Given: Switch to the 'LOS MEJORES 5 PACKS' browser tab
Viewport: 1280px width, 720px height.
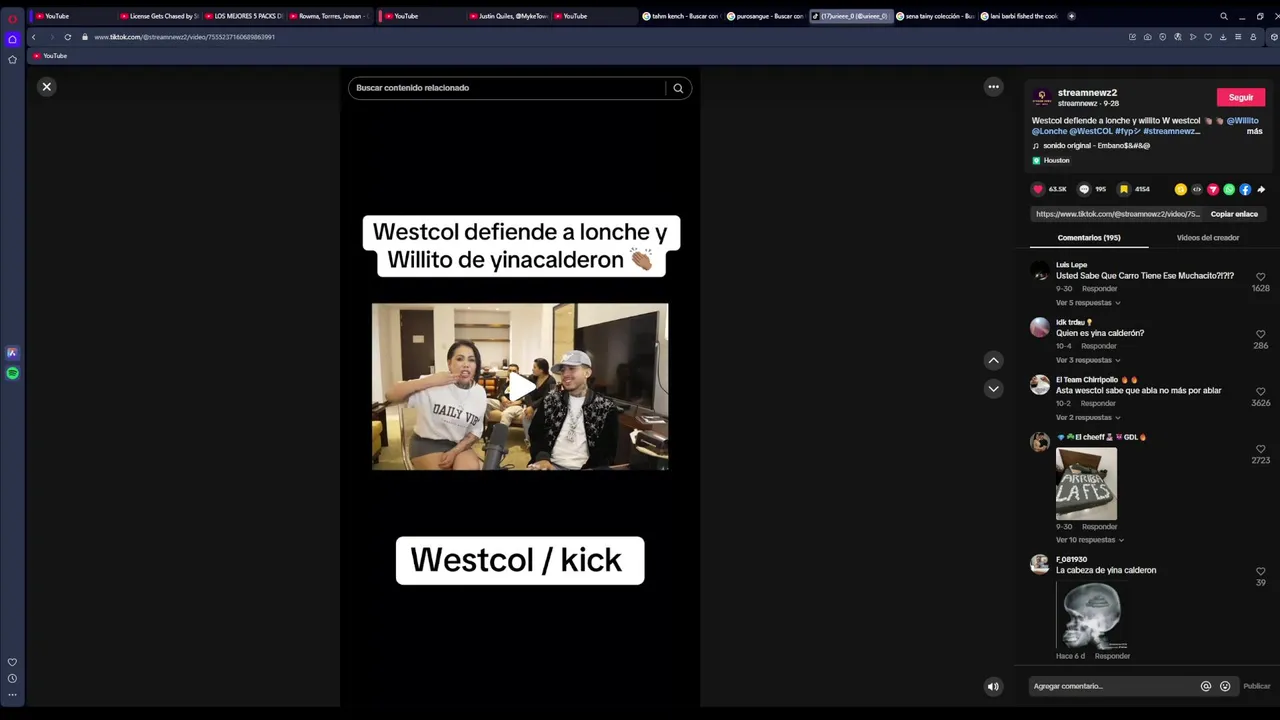Looking at the screenshot, I should tap(244, 16).
